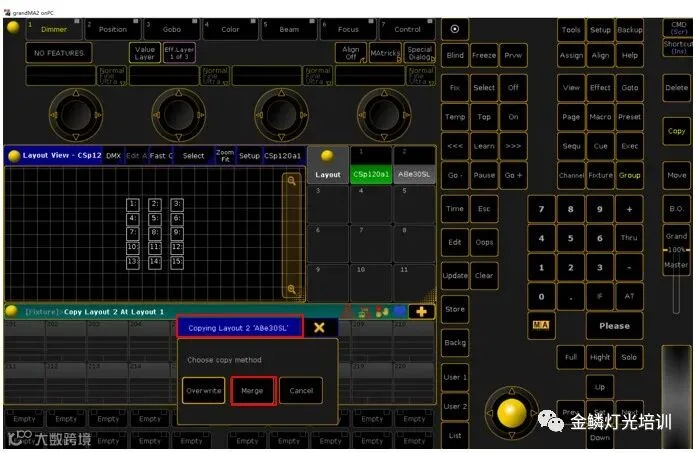Viewport: 695px width, 453px height.
Task: Click the third encoder wheel
Action: coord(281,114)
